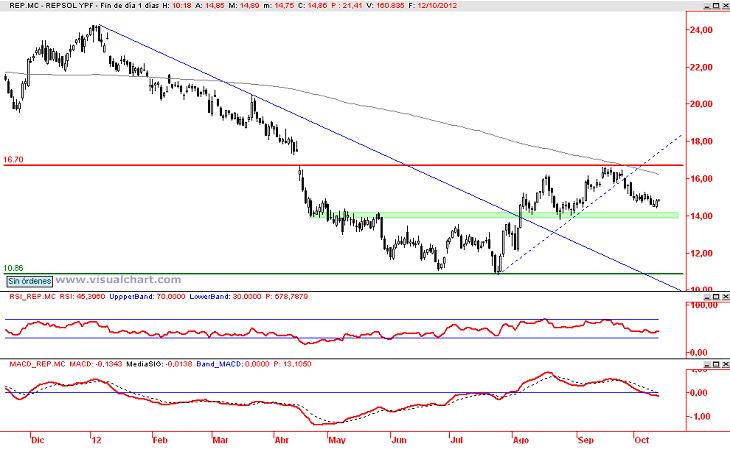This screenshot has height=454, width=730.
Task: Click the 'Mar' month label on time axis
Action: pos(220,440)
